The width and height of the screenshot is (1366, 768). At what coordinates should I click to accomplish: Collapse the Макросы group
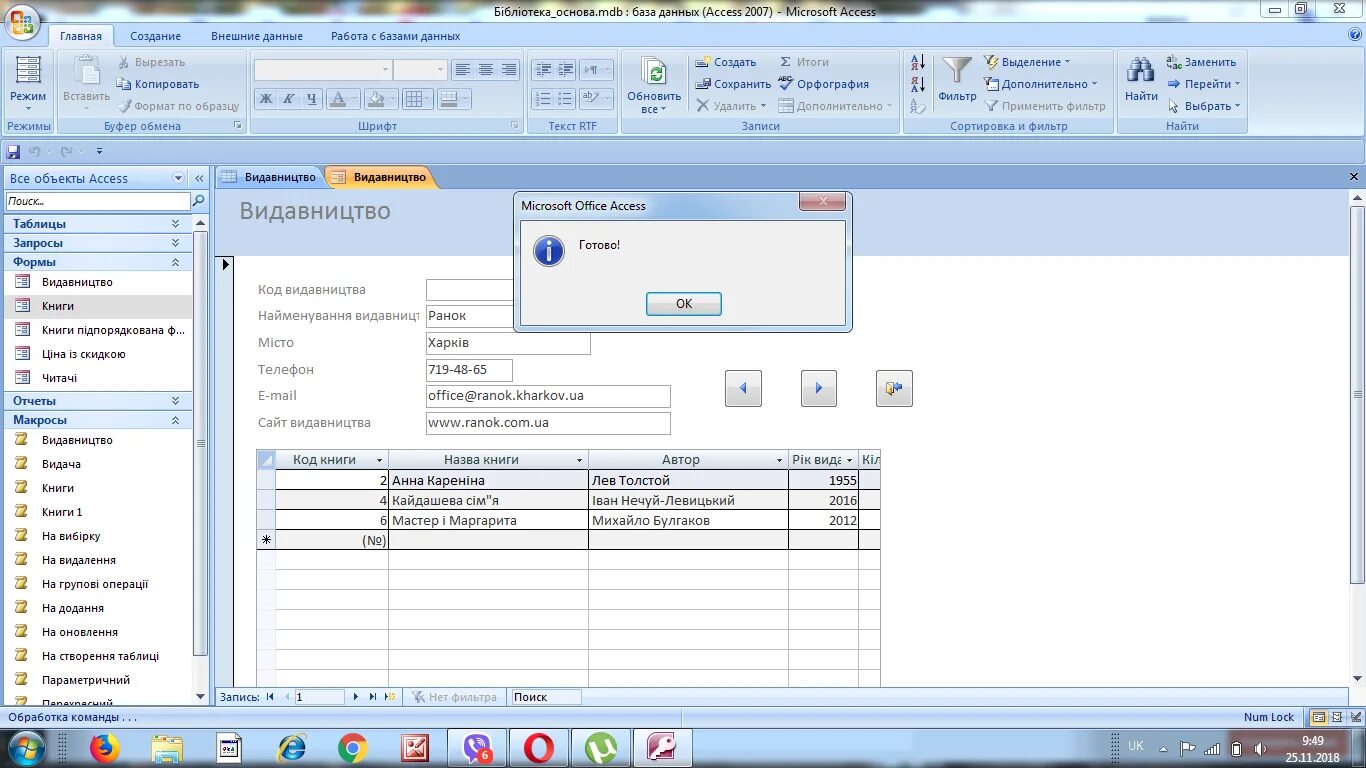(x=98, y=420)
